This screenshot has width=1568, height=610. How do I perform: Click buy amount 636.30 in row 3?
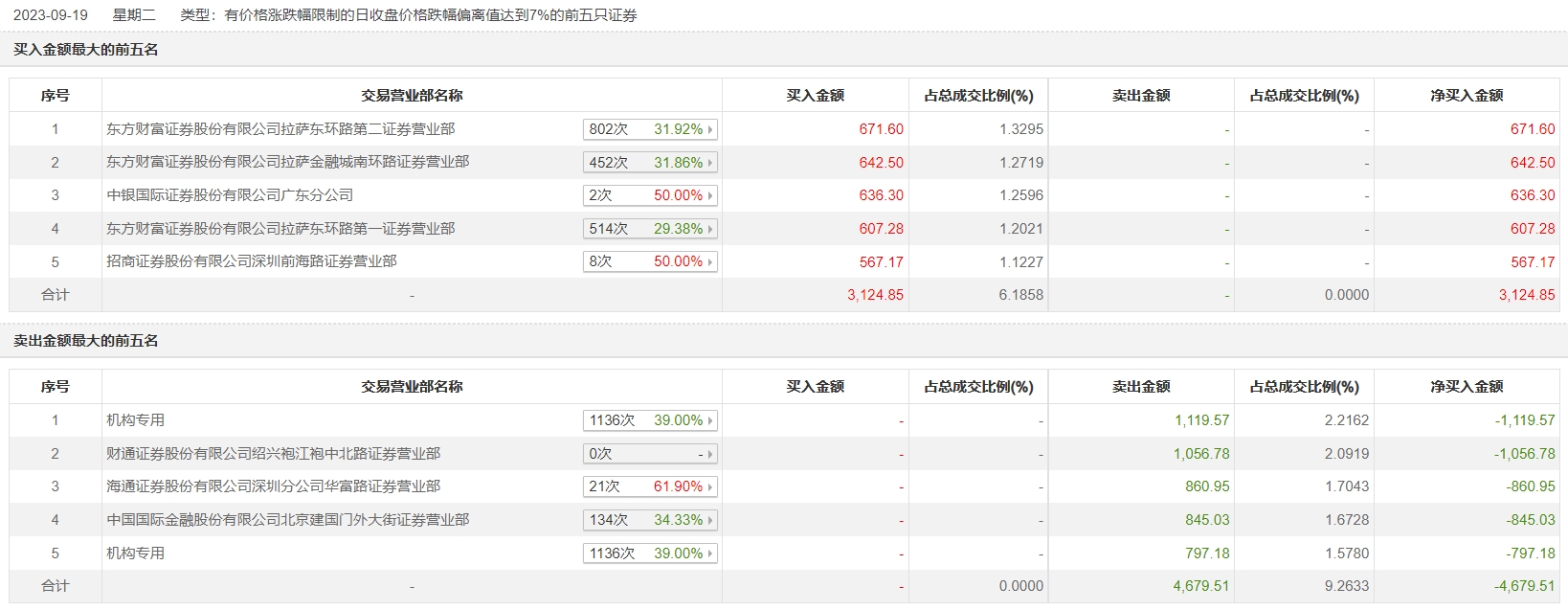[881, 195]
